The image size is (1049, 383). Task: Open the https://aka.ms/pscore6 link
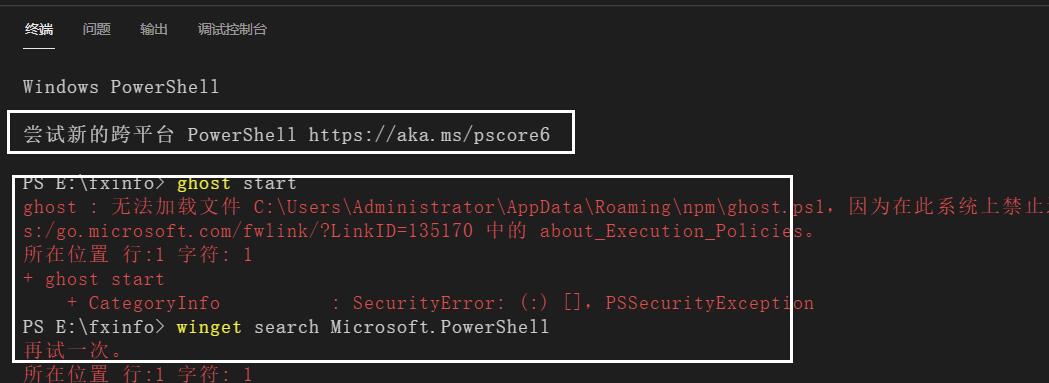click(x=429, y=135)
